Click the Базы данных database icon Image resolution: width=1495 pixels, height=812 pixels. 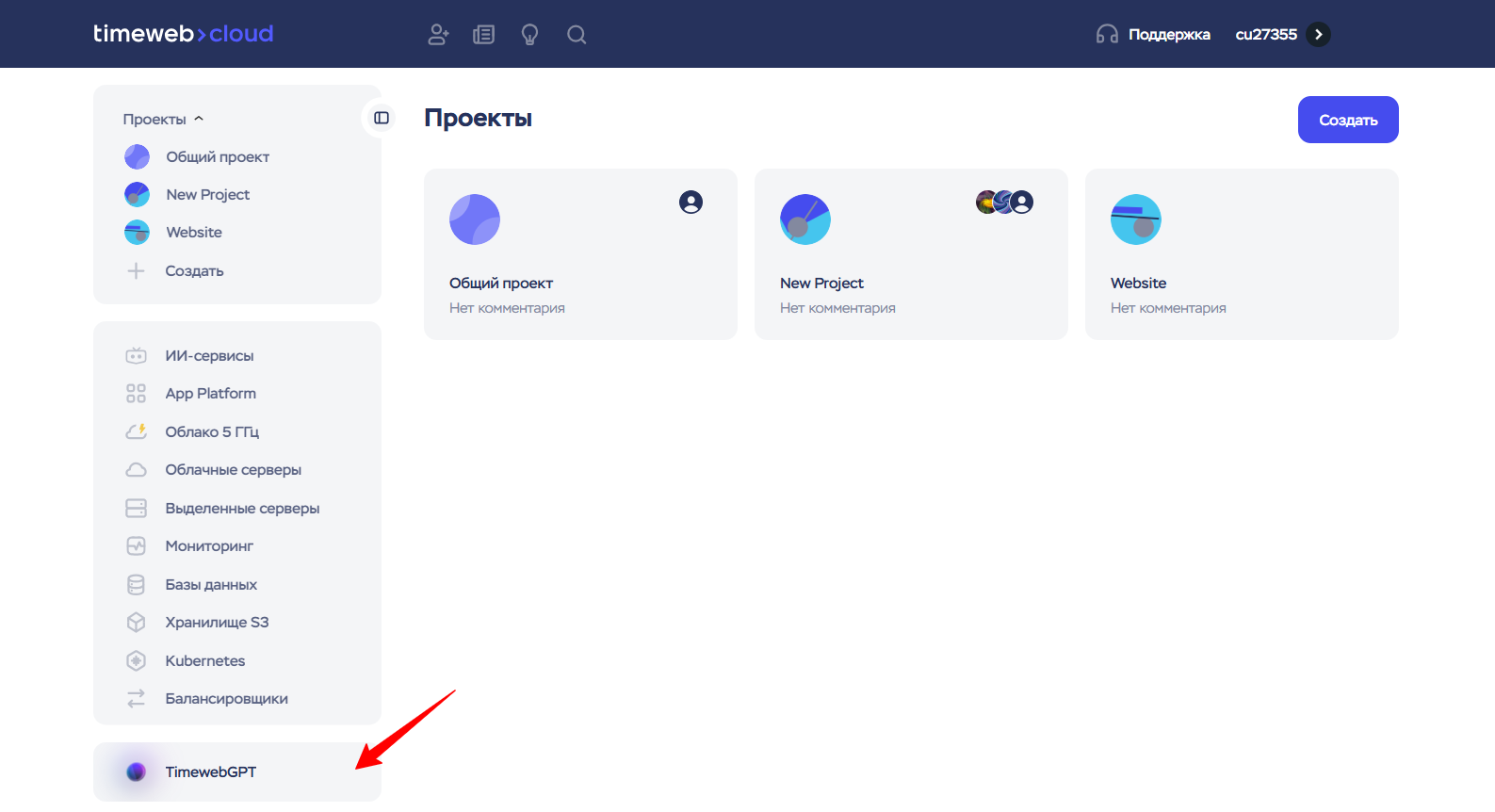[x=137, y=584]
